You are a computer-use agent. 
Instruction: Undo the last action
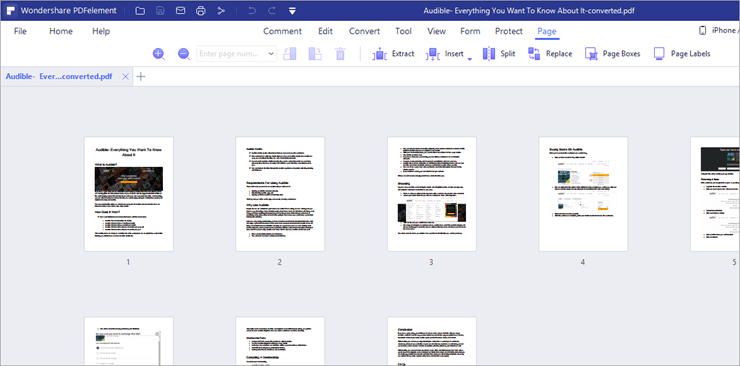click(x=252, y=11)
